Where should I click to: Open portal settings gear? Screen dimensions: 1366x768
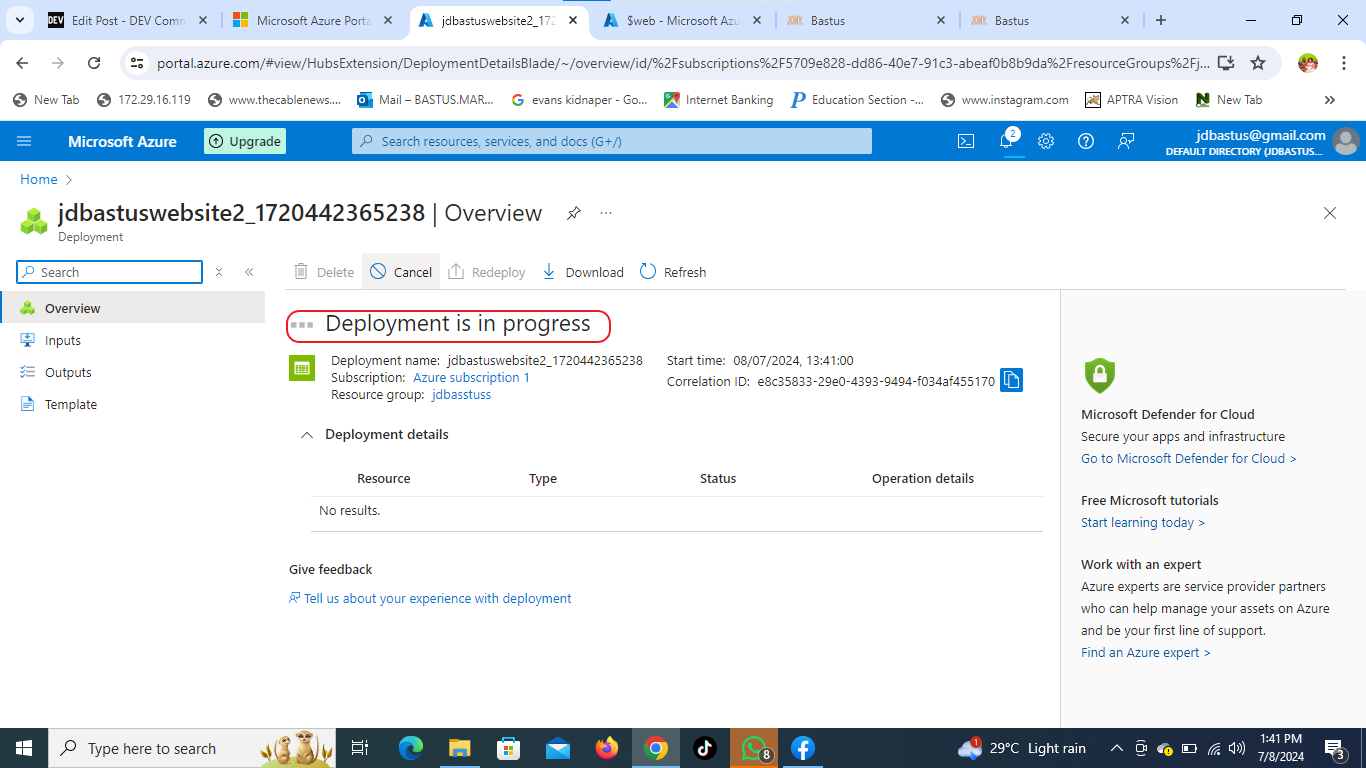tap(1046, 141)
